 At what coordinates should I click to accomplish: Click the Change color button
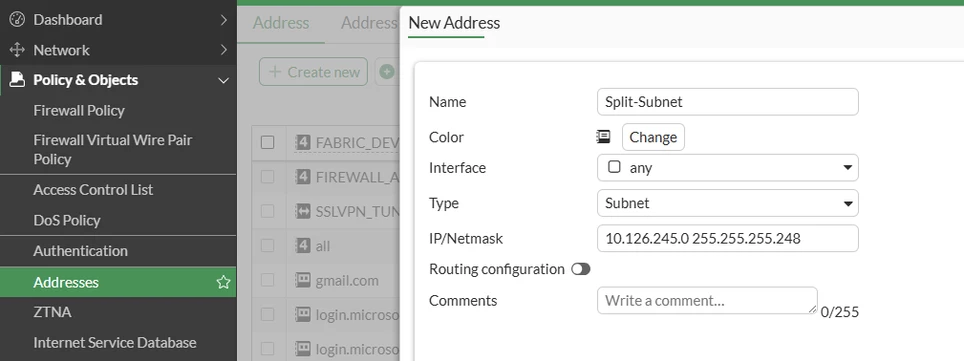point(653,137)
